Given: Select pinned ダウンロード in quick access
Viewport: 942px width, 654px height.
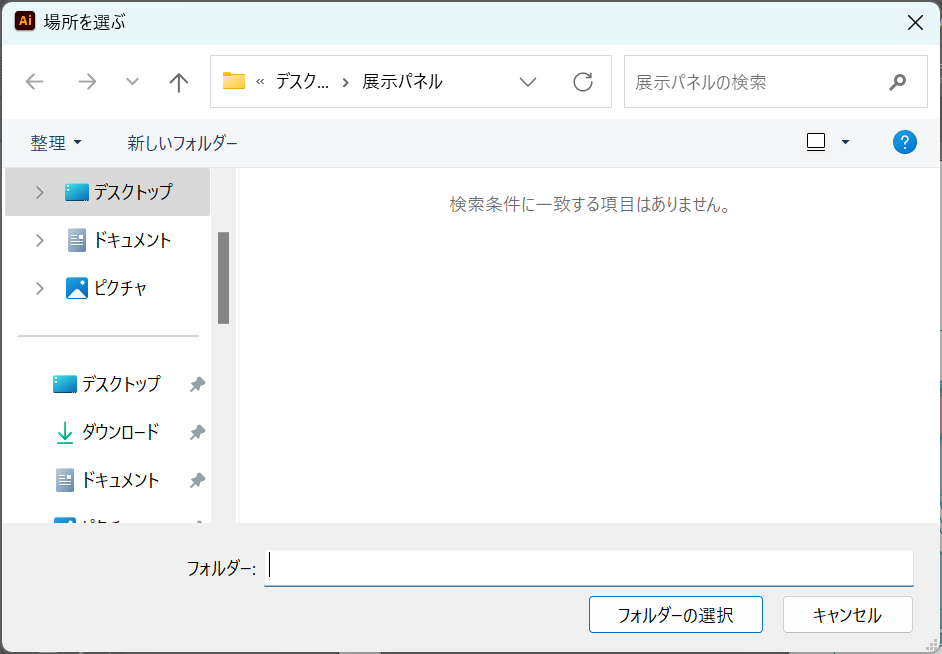Looking at the screenshot, I should click(119, 432).
